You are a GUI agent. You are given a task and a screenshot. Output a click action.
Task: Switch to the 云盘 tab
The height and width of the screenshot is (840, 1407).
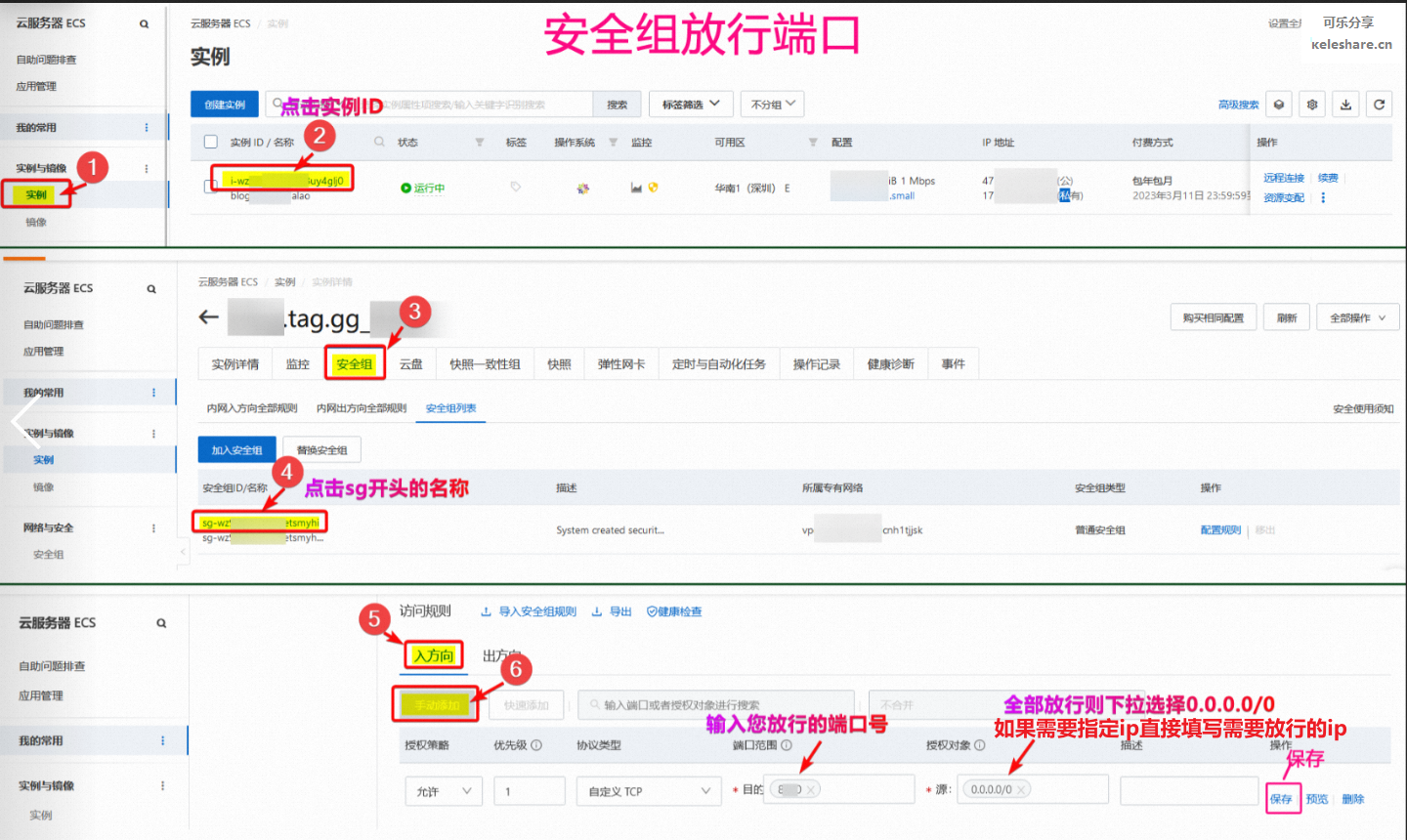411,364
